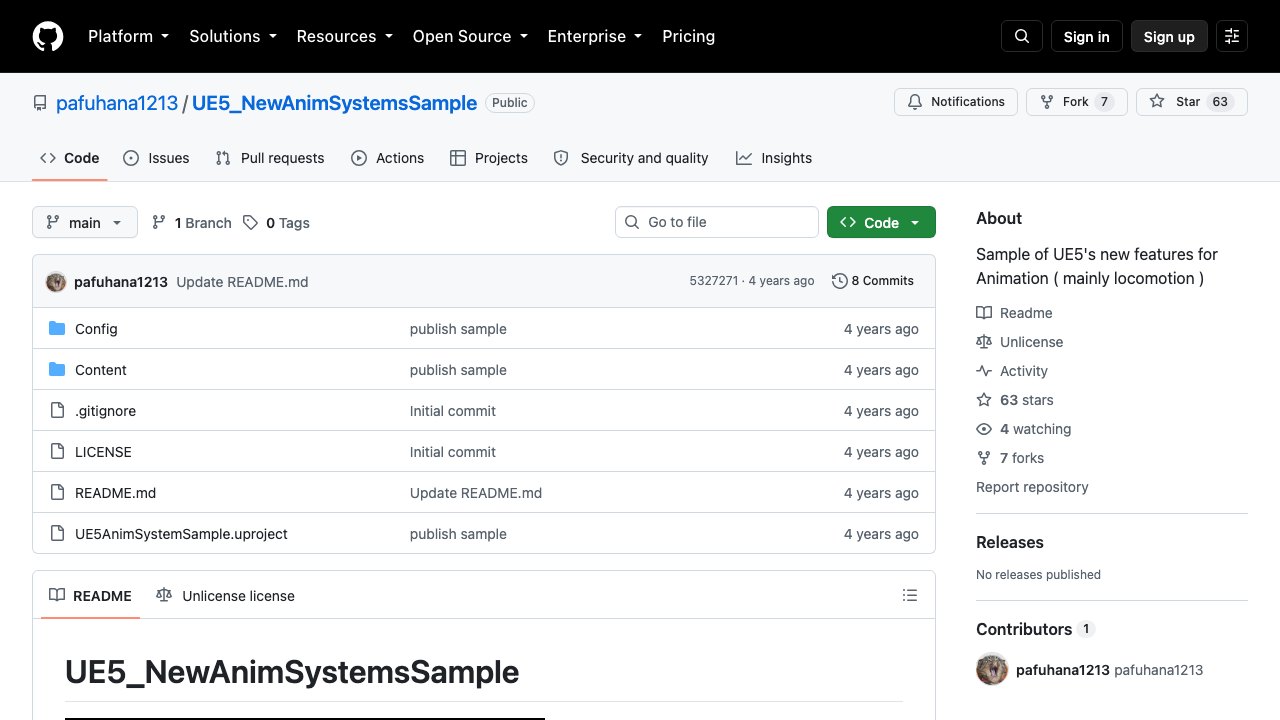
Task: Switch to the Issues tab
Action: [156, 158]
